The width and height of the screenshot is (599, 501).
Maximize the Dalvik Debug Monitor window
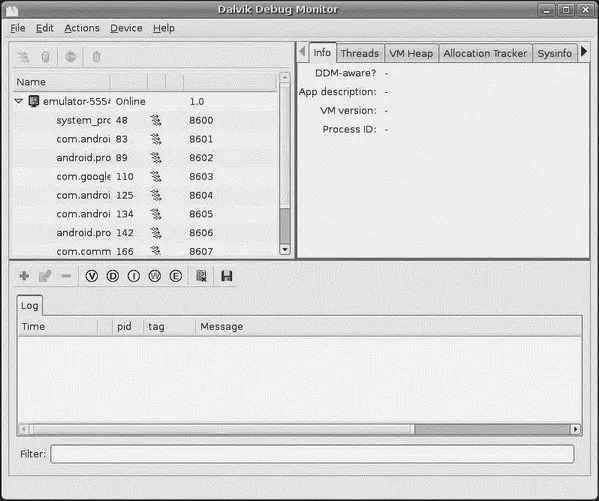pyautogui.click(x=566, y=10)
